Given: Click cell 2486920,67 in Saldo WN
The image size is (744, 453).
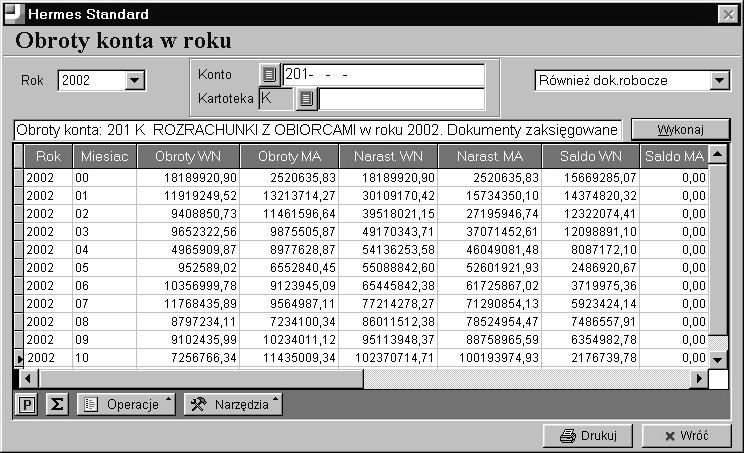Looking at the screenshot, I should 591,268.
